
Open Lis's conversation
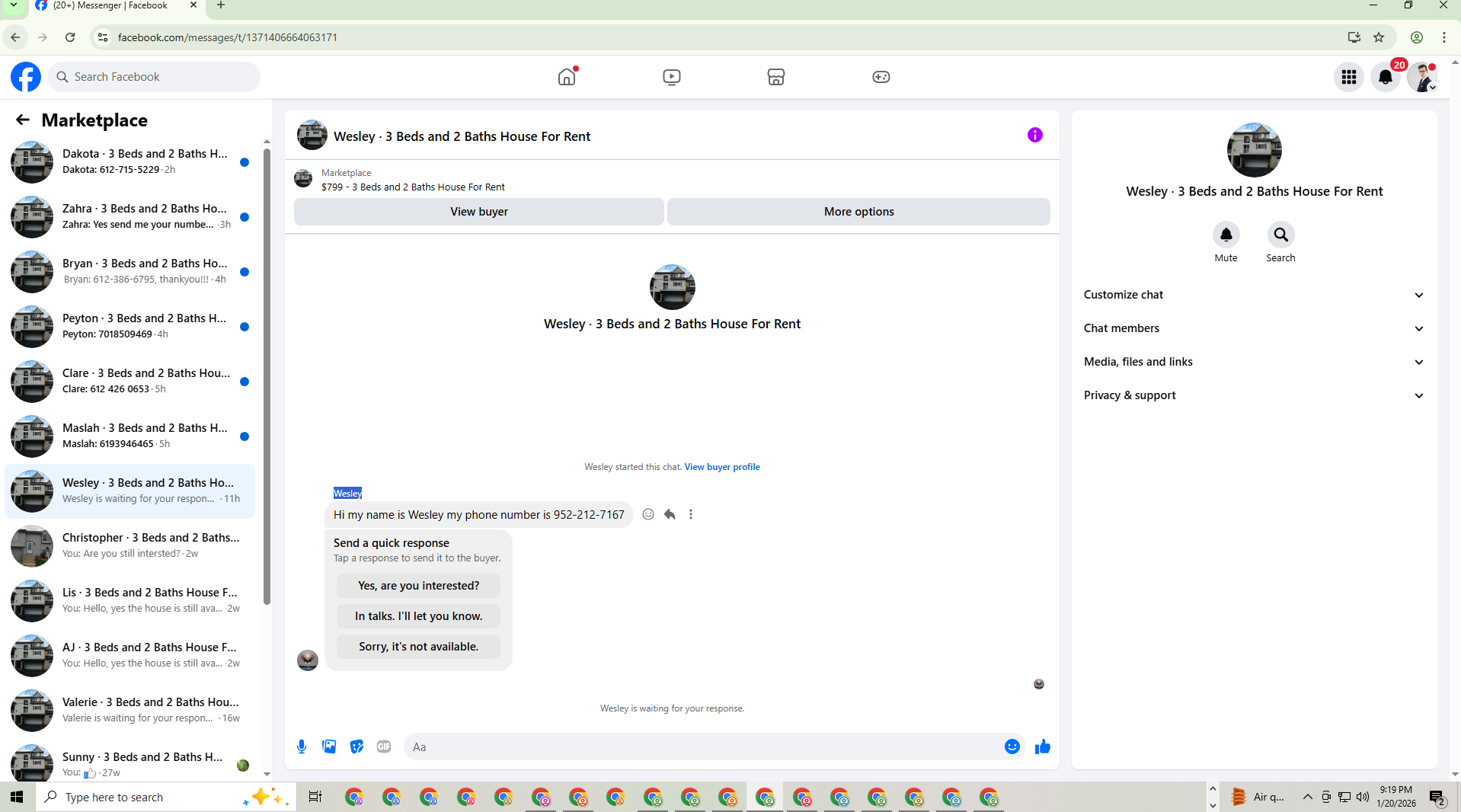(x=131, y=600)
